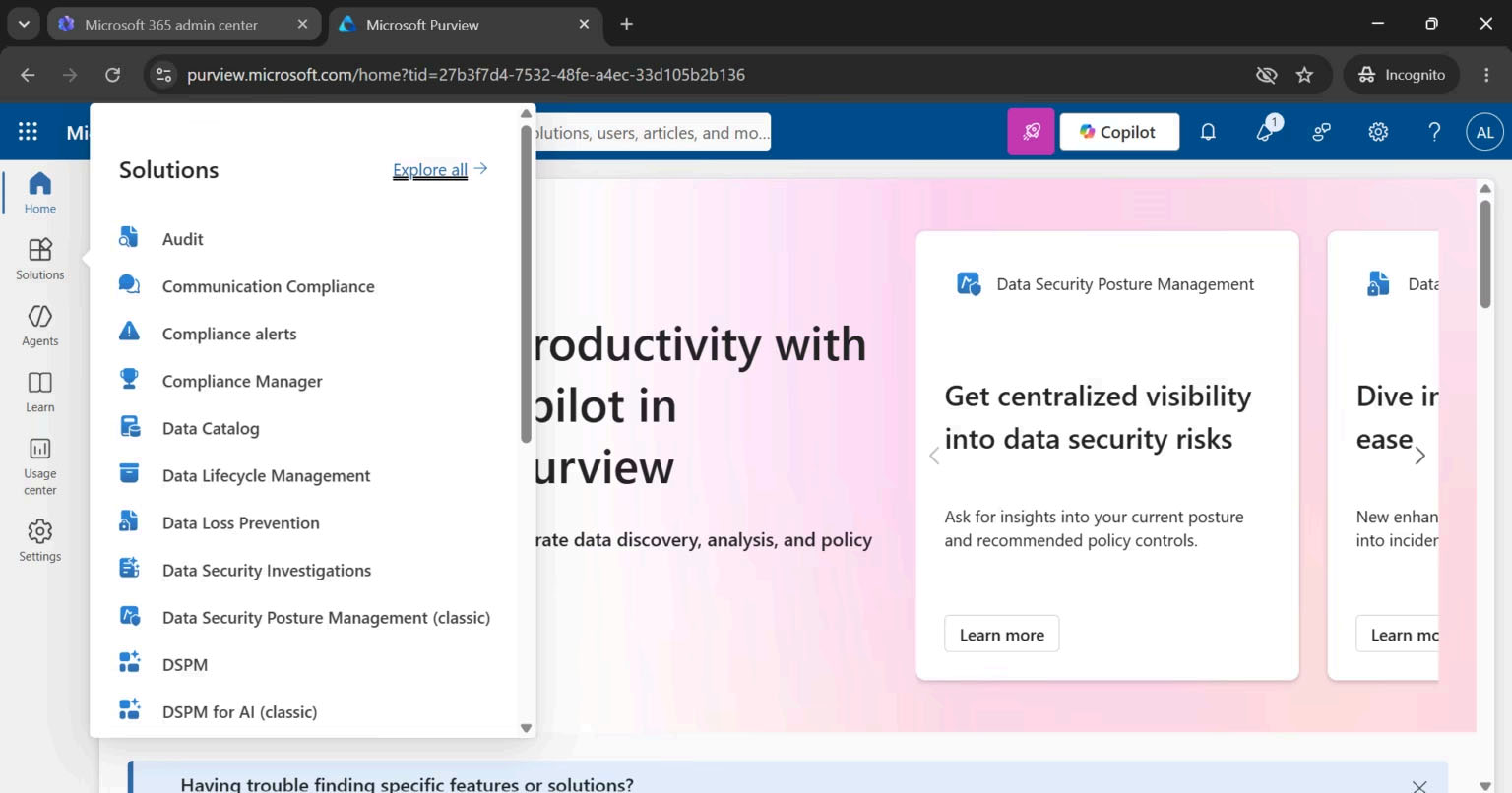The height and width of the screenshot is (793, 1512).
Task: Click the Solutions panel scrollbar thumb
Action: tap(526, 285)
